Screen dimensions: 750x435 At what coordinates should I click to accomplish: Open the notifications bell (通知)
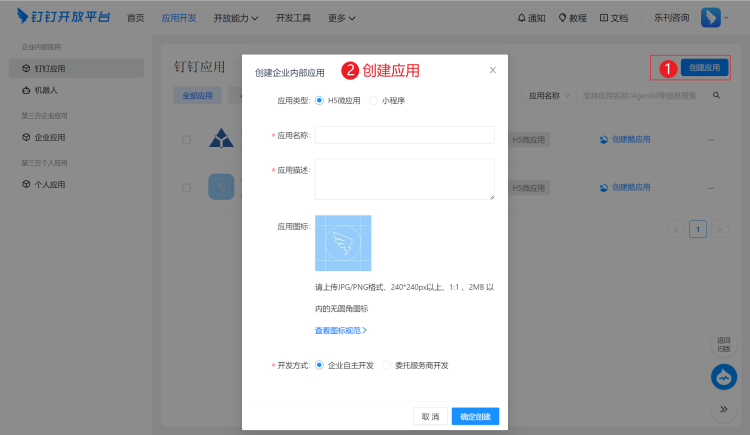pyautogui.click(x=531, y=18)
